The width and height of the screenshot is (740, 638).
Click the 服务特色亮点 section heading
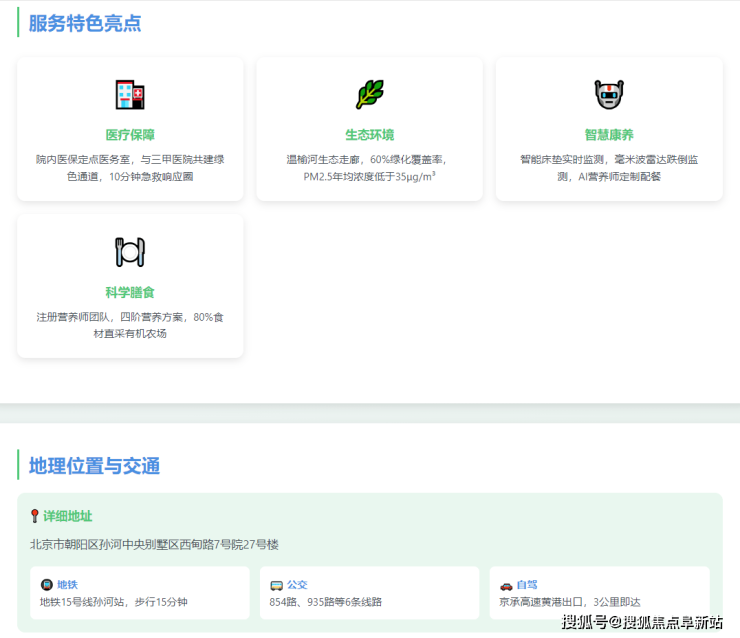point(85,23)
